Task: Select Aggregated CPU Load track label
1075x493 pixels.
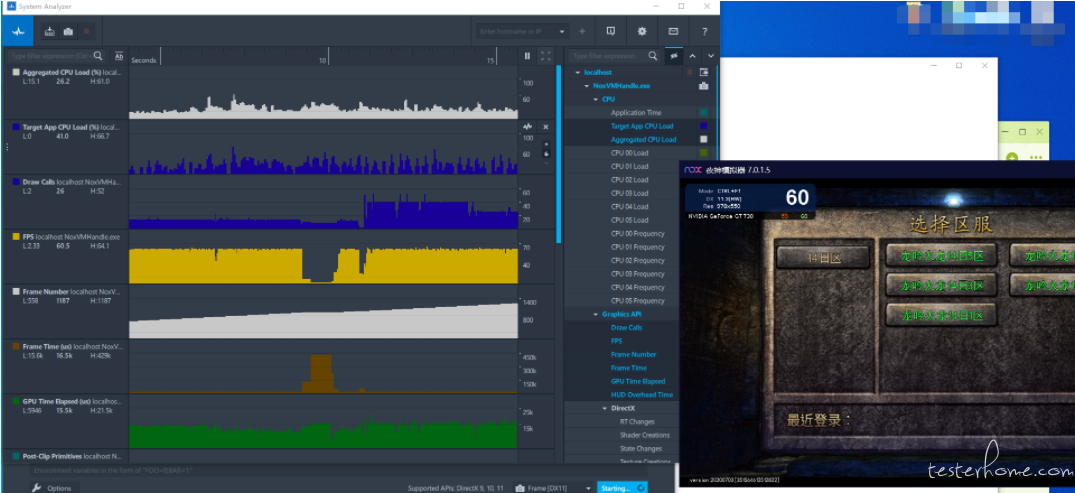Action: click(x=72, y=72)
